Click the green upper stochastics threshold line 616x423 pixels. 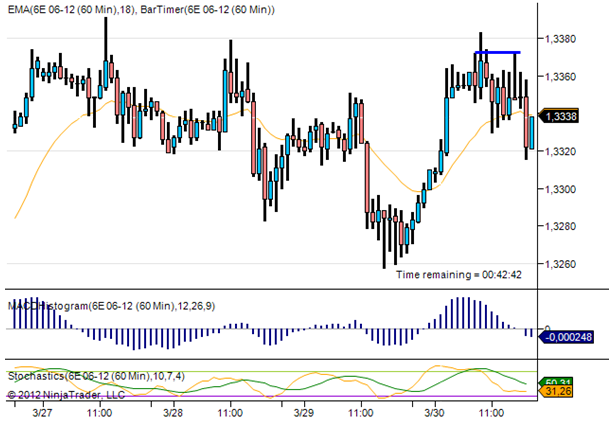pos(272,371)
